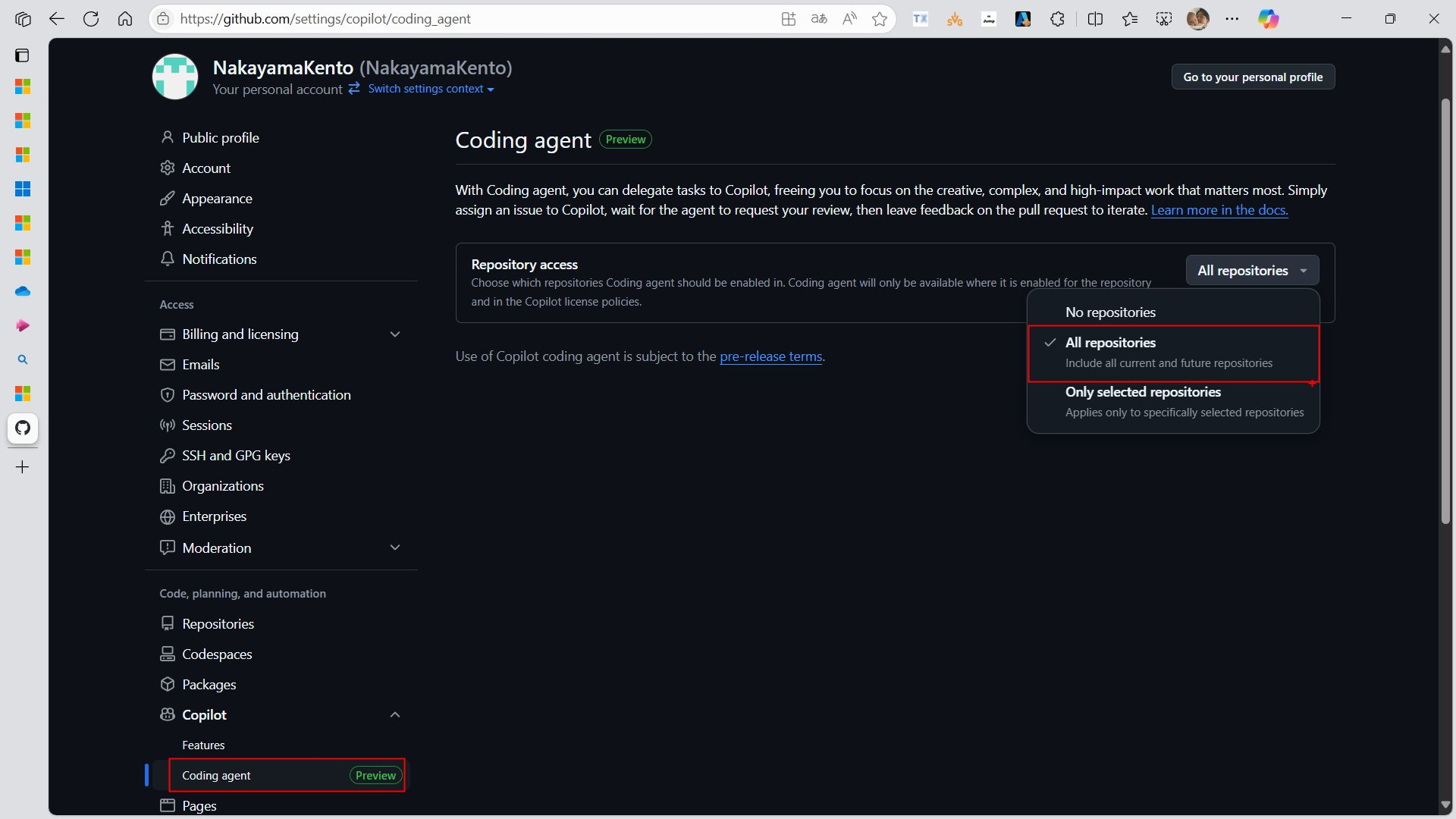Open Enterprises settings
This screenshot has height=819, width=1456.
215,516
